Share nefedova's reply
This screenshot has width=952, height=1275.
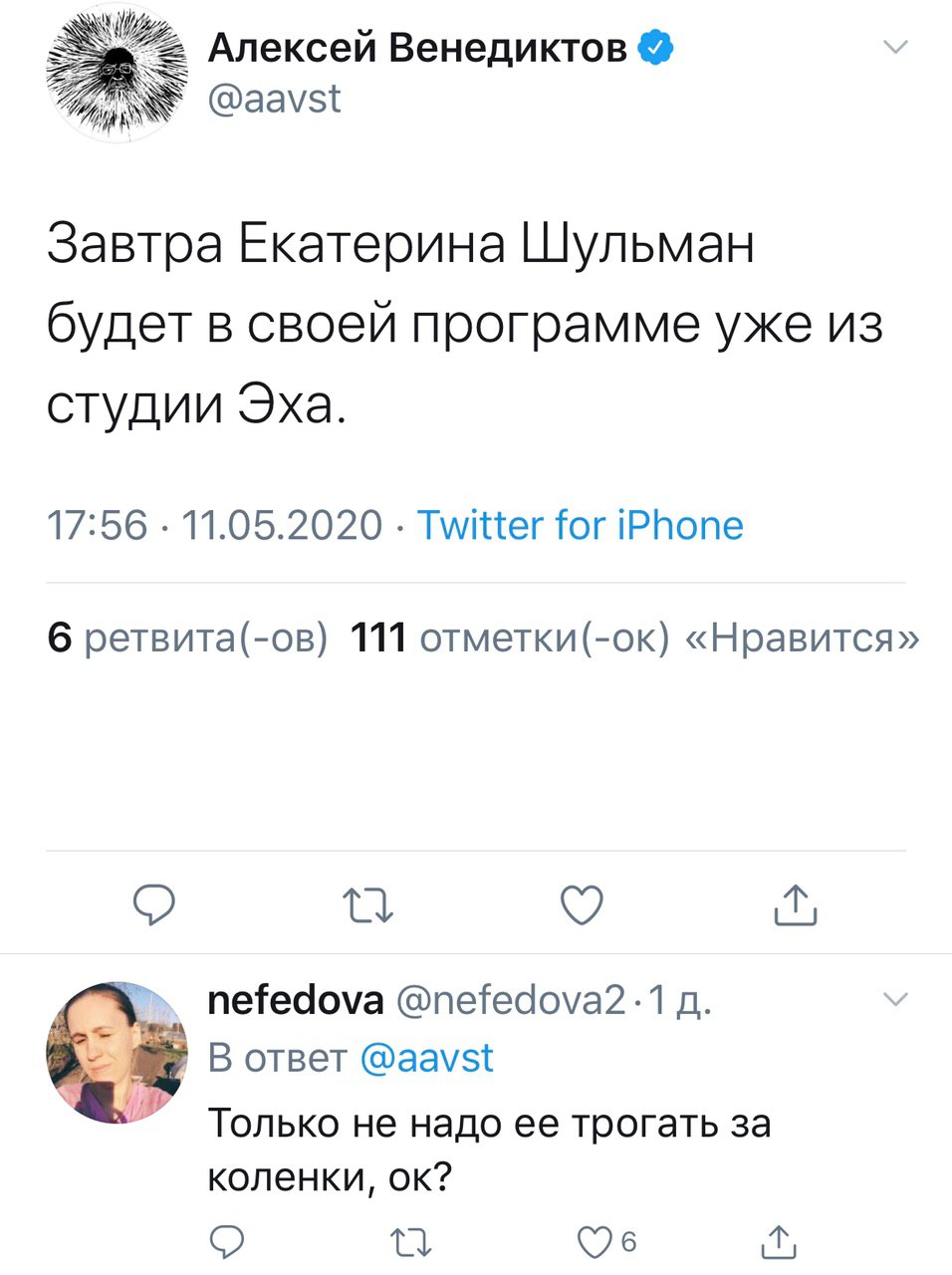779,1241
